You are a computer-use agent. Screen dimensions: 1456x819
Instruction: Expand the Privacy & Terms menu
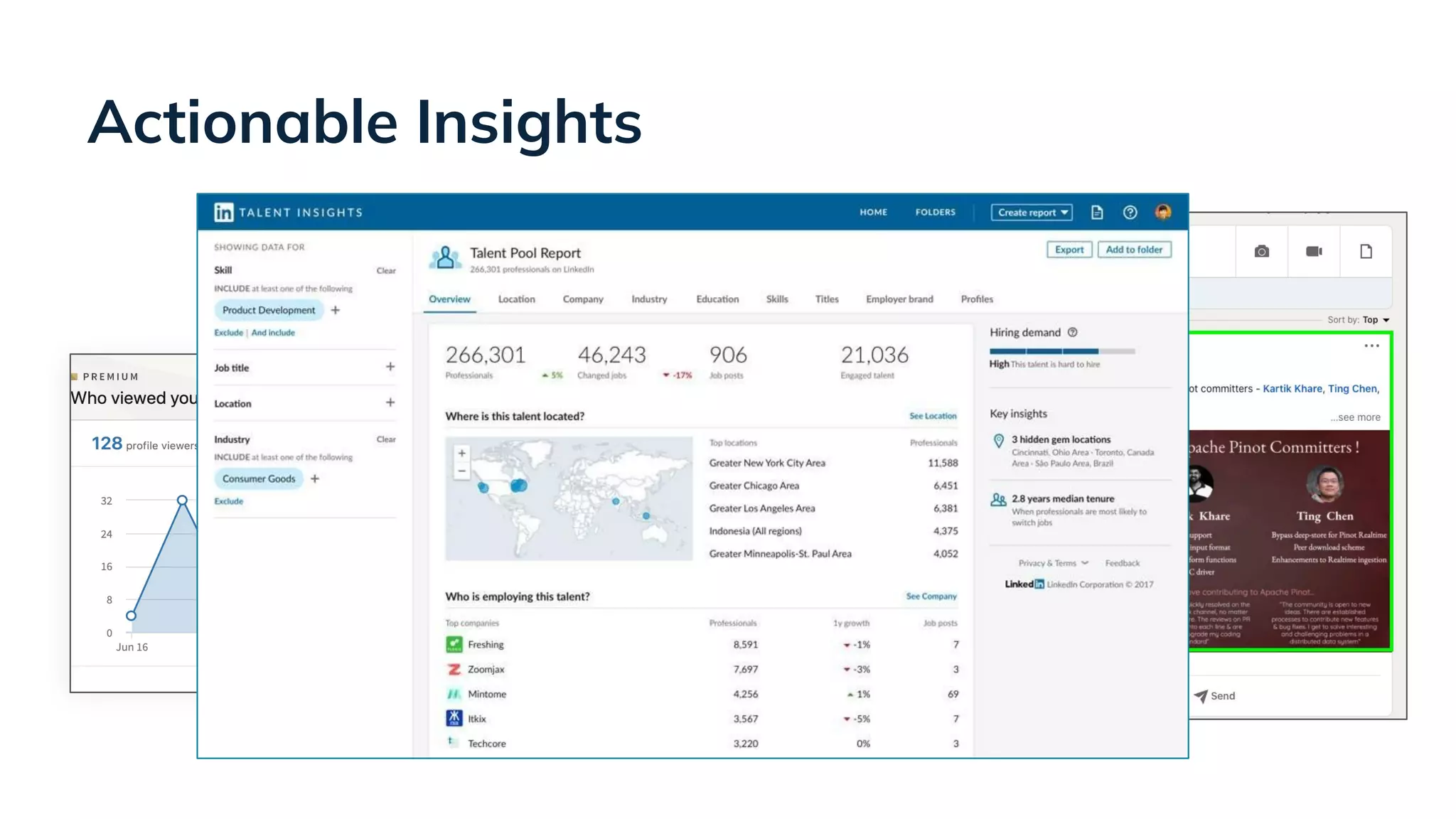tap(1053, 563)
